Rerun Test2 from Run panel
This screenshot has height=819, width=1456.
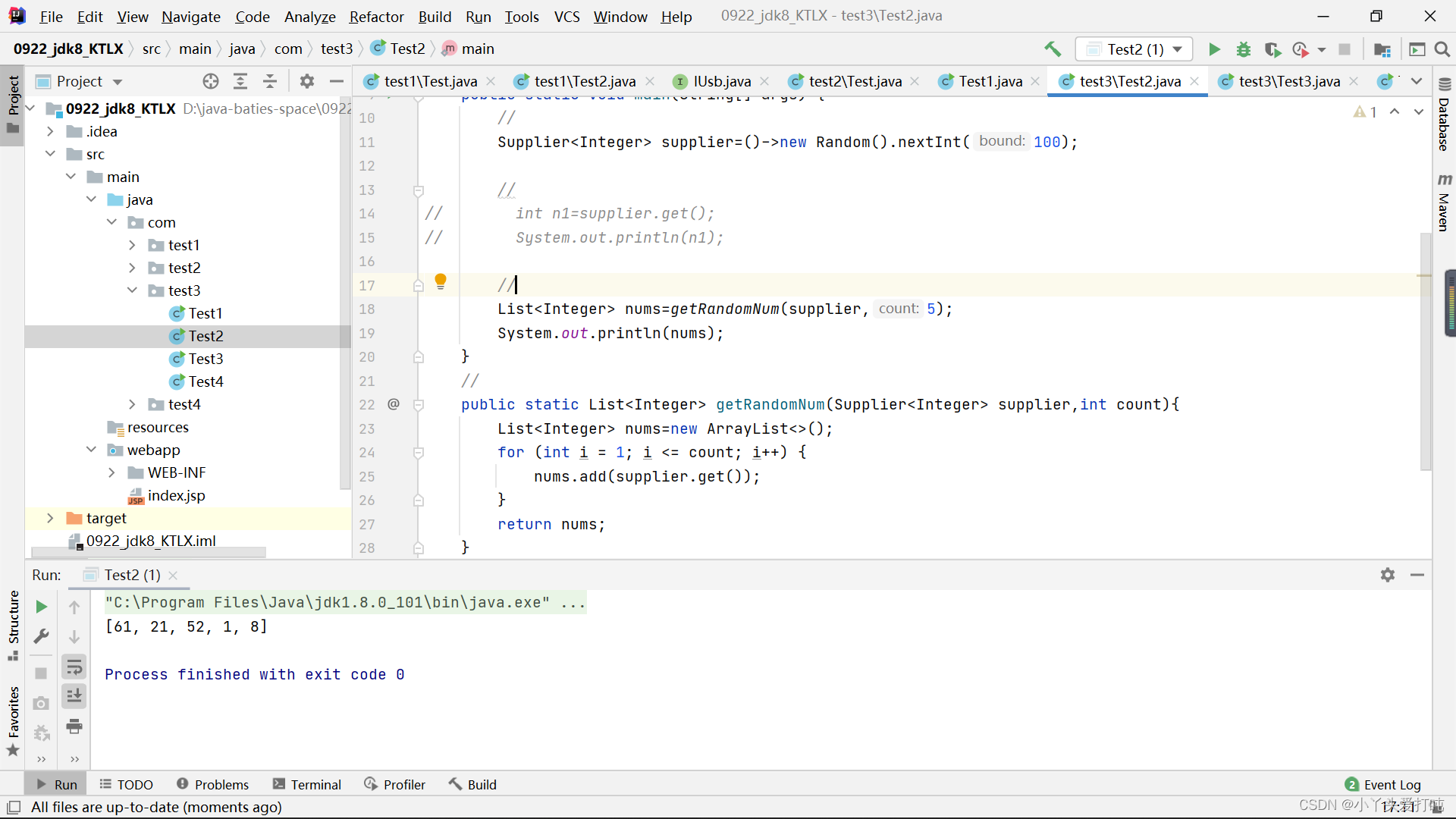(x=42, y=607)
